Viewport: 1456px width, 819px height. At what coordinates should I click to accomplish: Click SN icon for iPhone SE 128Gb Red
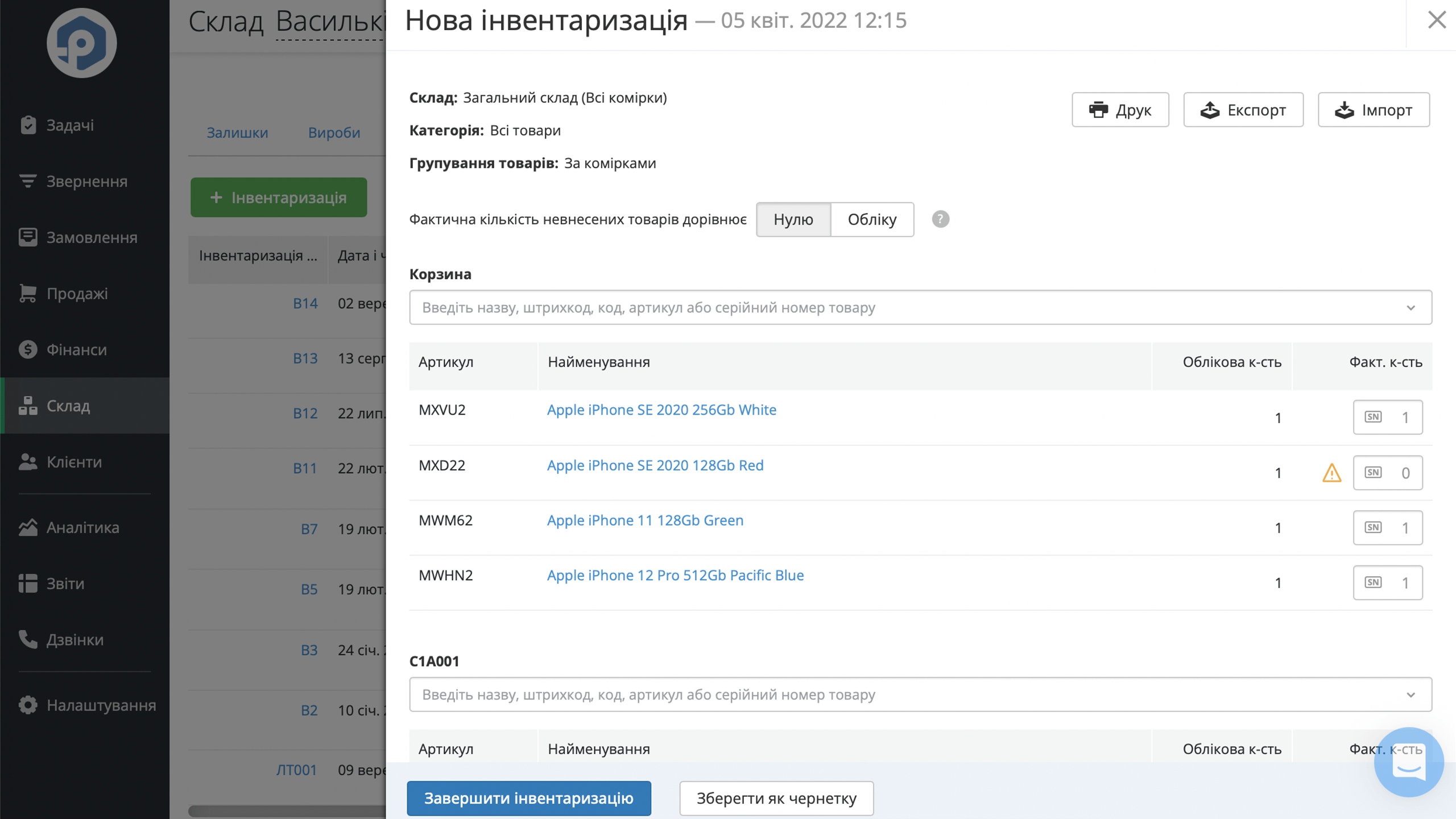[1373, 472]
